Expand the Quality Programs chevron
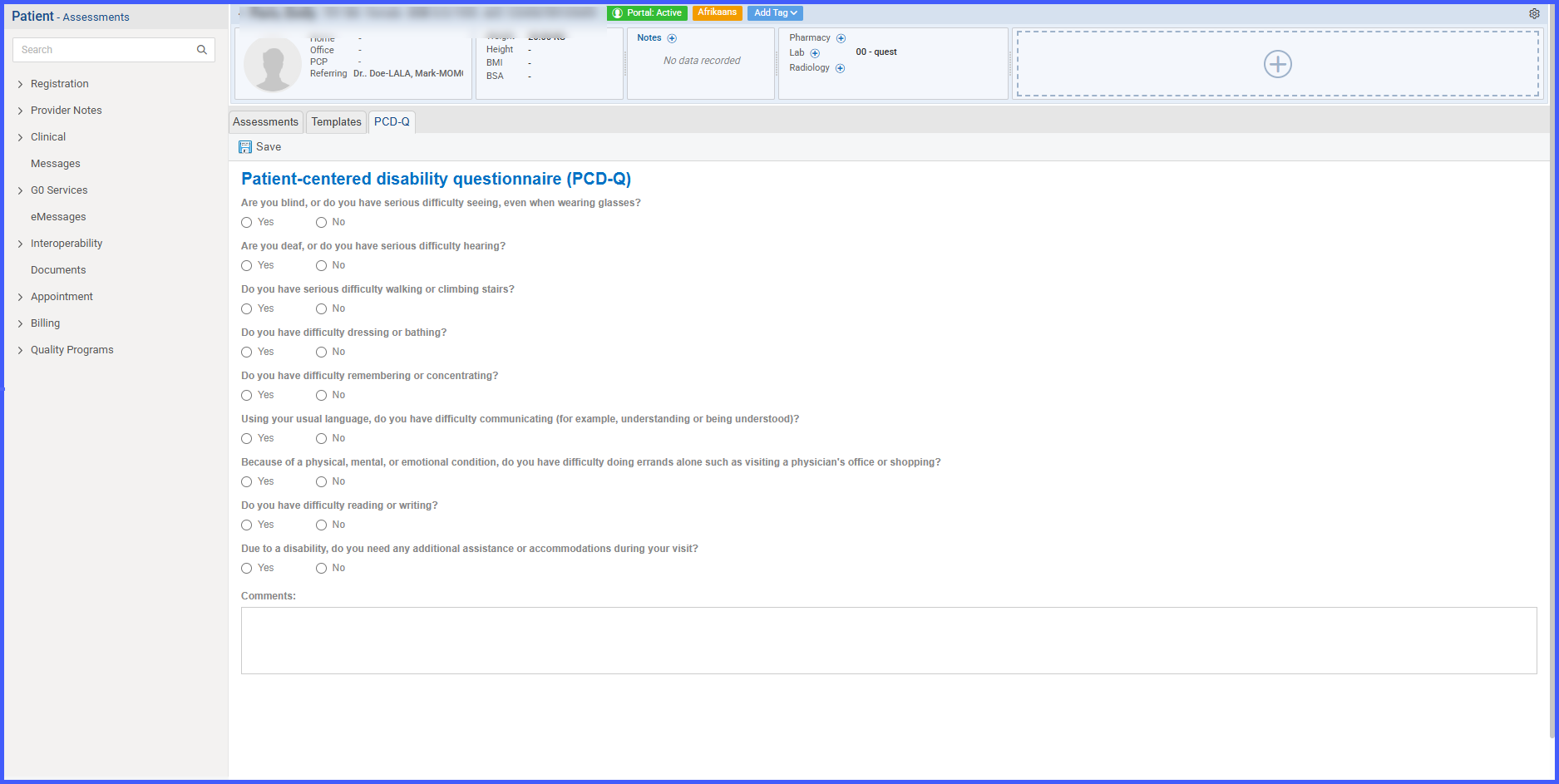The width and height of the screenshot is (1559, 784). [x=20, y=350]
